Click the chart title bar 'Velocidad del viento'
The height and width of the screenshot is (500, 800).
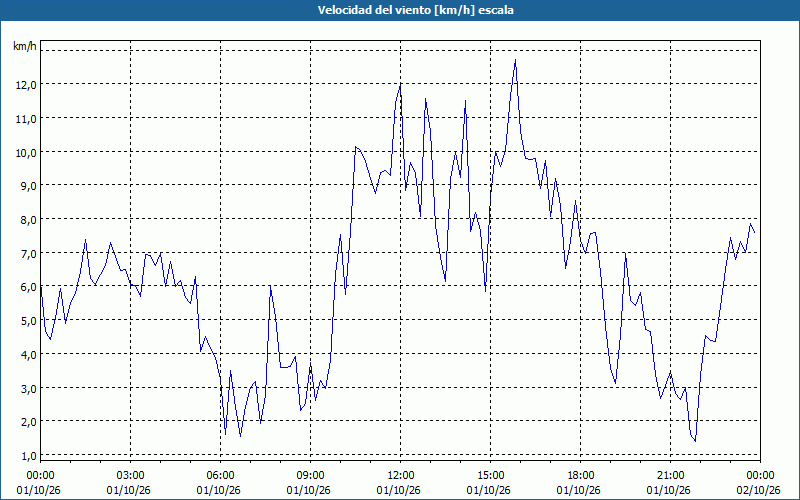pos(400,10)
